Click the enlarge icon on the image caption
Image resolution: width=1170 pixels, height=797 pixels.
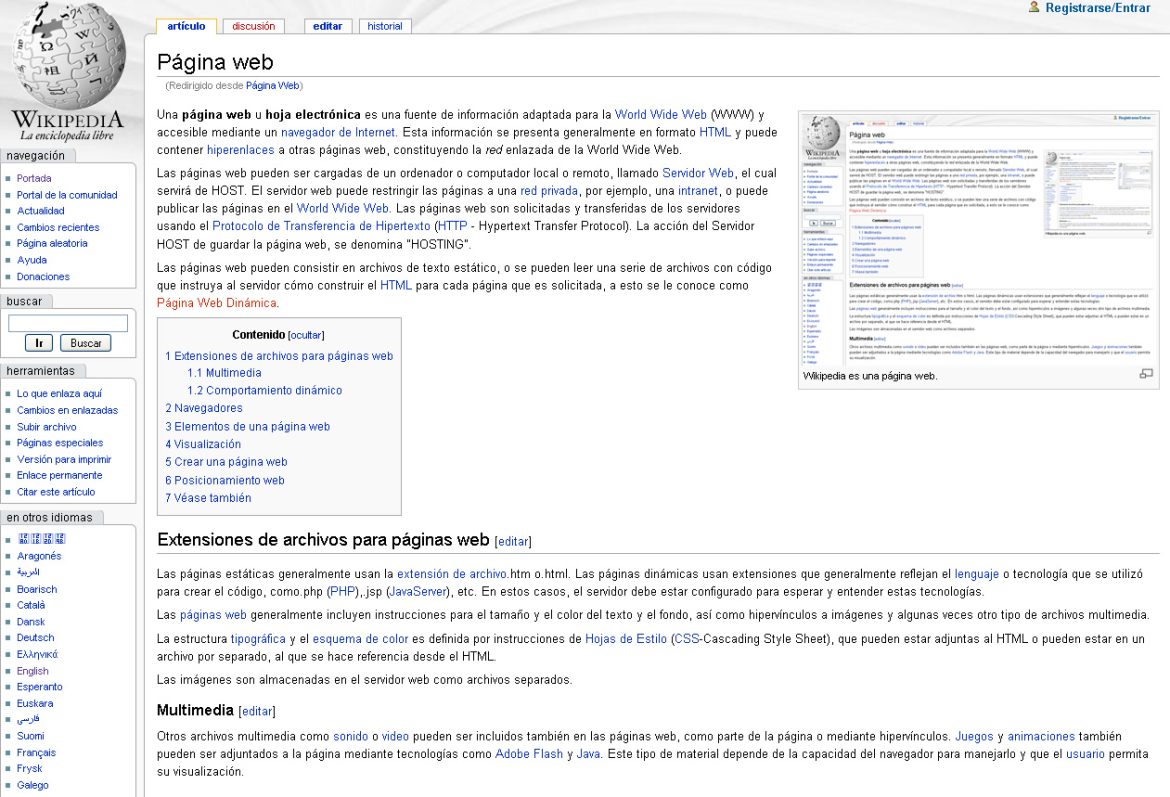pyautogui.click(x=1146, y=371)
